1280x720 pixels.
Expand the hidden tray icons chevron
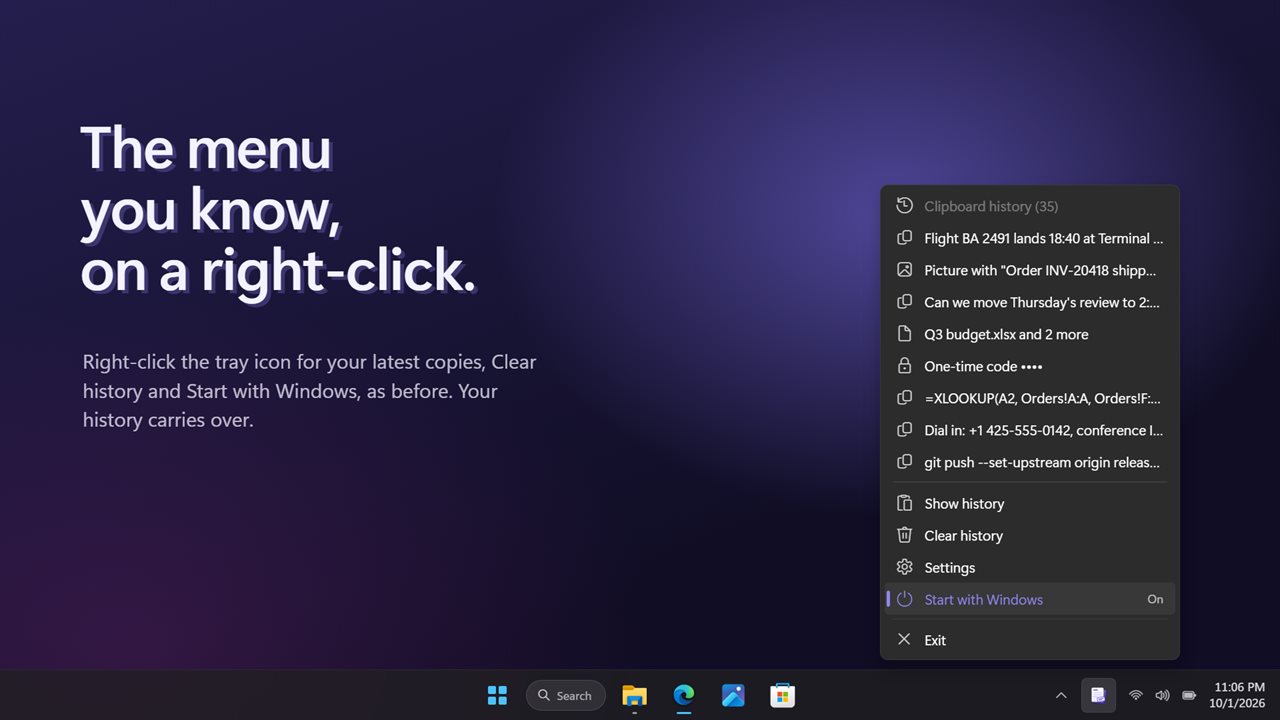[1061, 695]
